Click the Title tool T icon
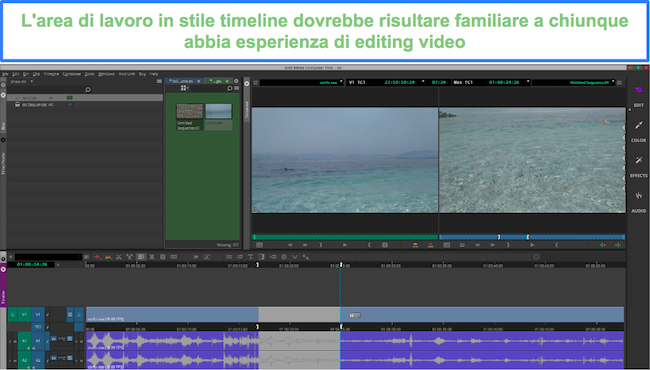 [x=251, y=257]
